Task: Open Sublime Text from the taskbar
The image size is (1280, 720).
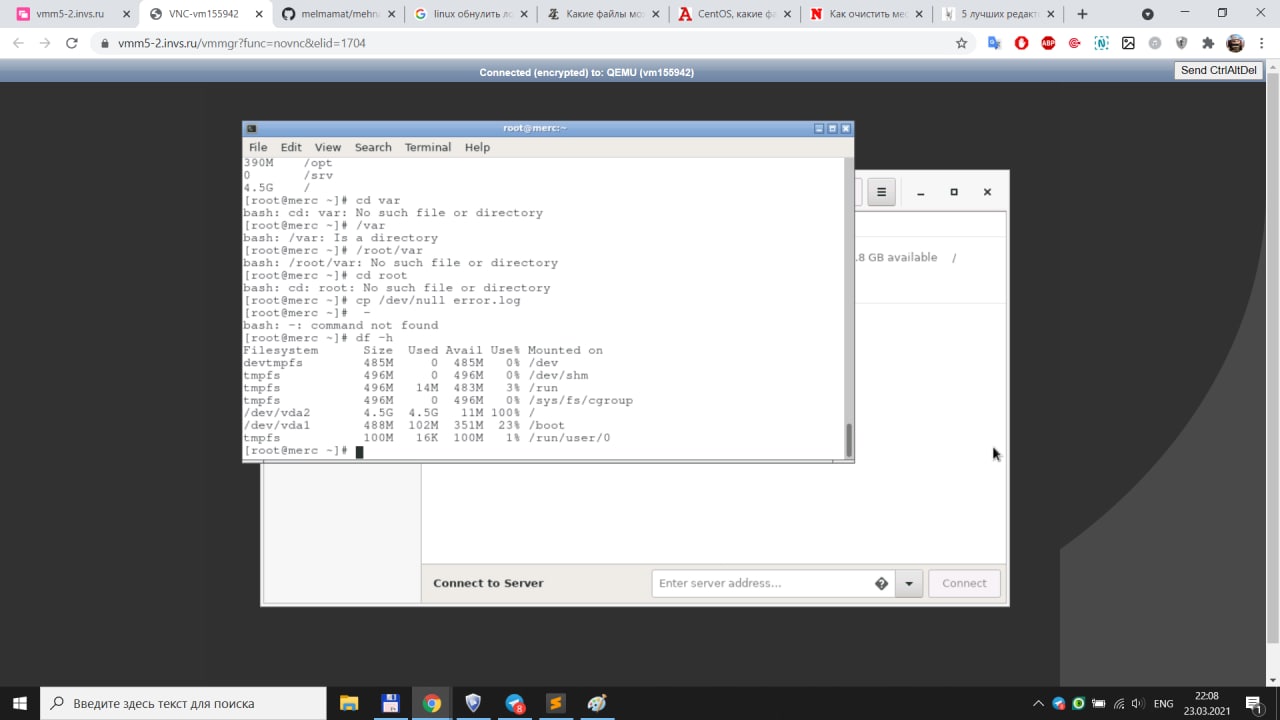Action: (x=556, y=703)
